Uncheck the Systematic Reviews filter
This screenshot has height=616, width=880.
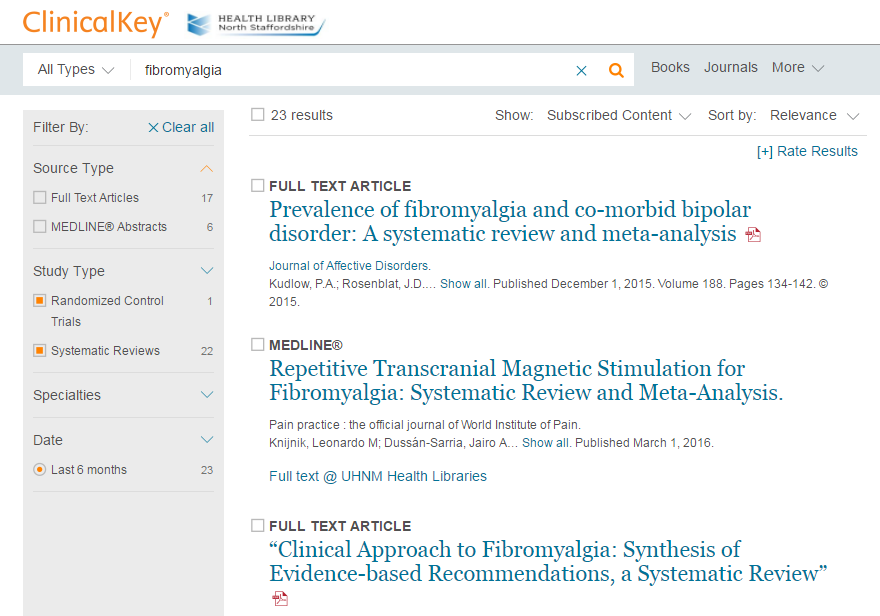click(x=40, y=351)
